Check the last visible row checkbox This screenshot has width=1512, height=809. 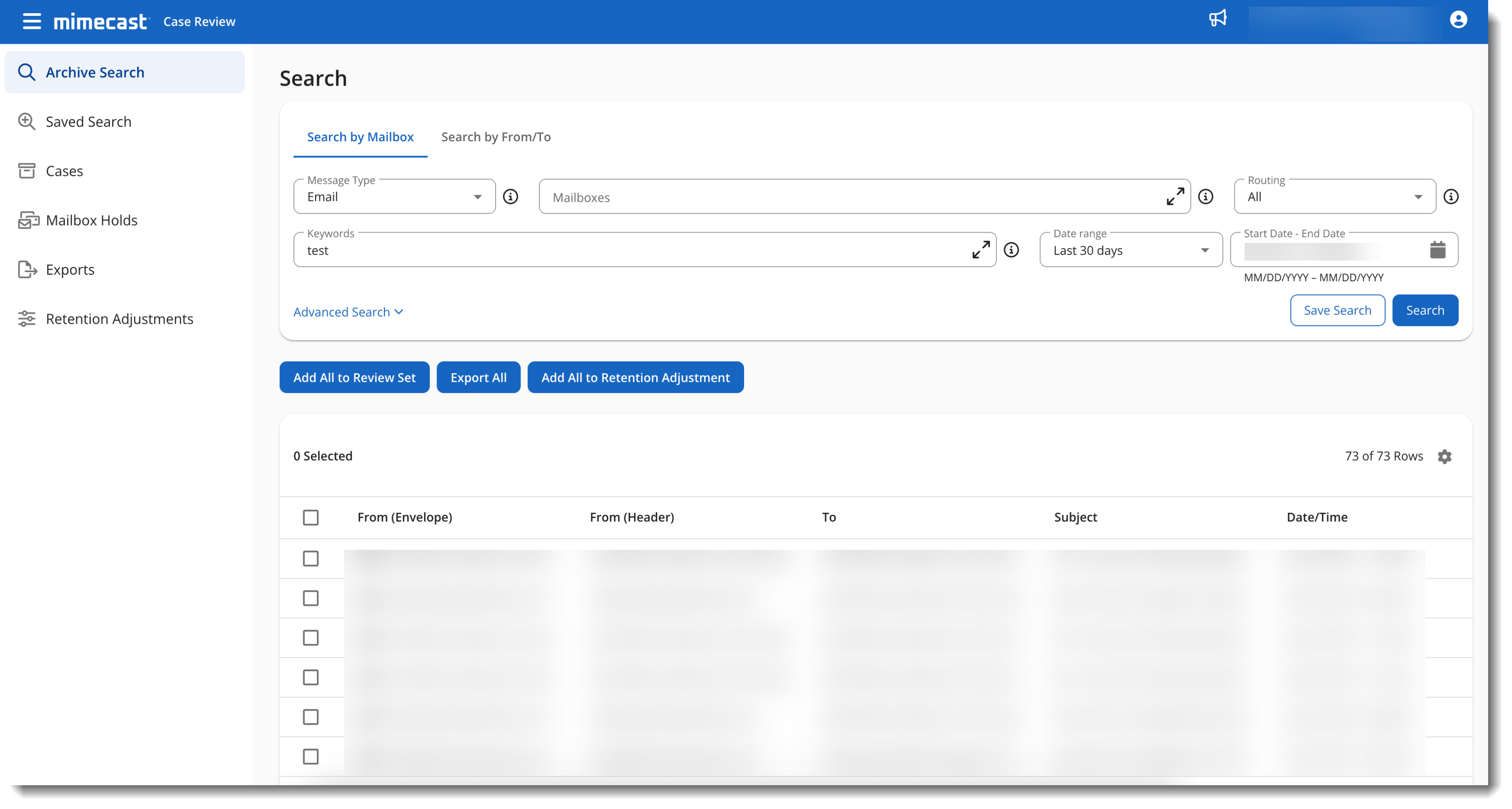[x=311, y=757]
